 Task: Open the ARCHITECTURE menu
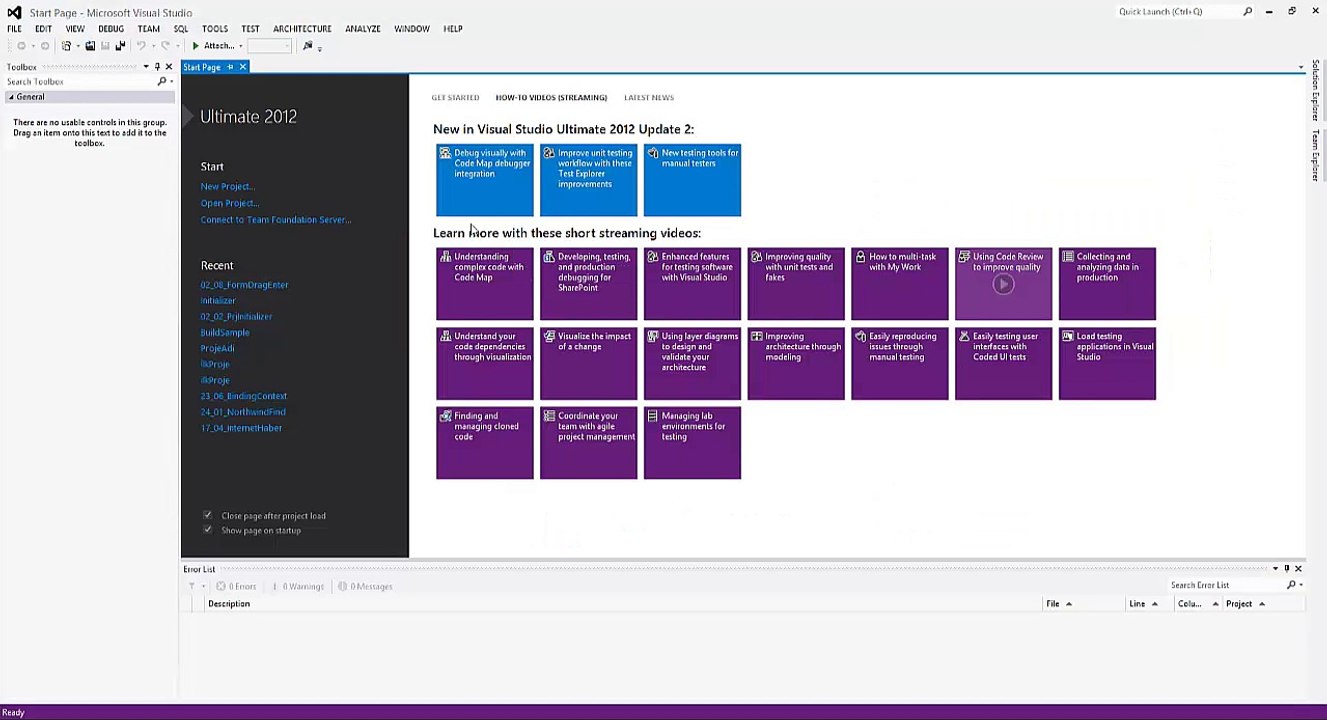pyautogui.click(x=302, y=29)
